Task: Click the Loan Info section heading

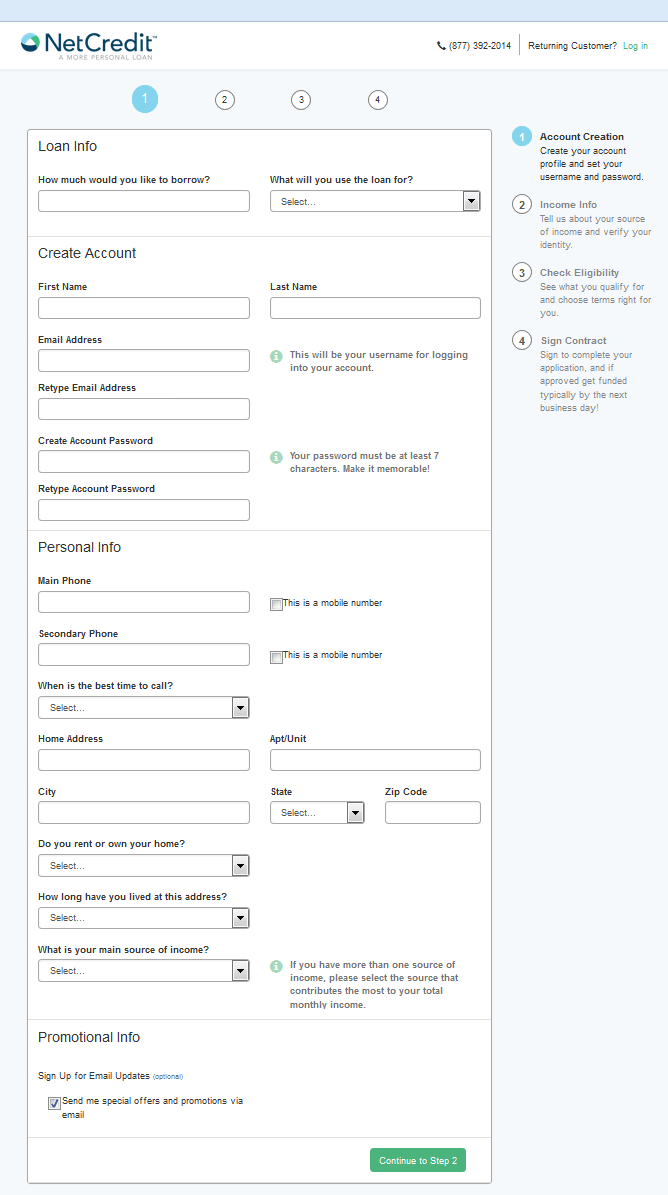Action: [68, 146]
